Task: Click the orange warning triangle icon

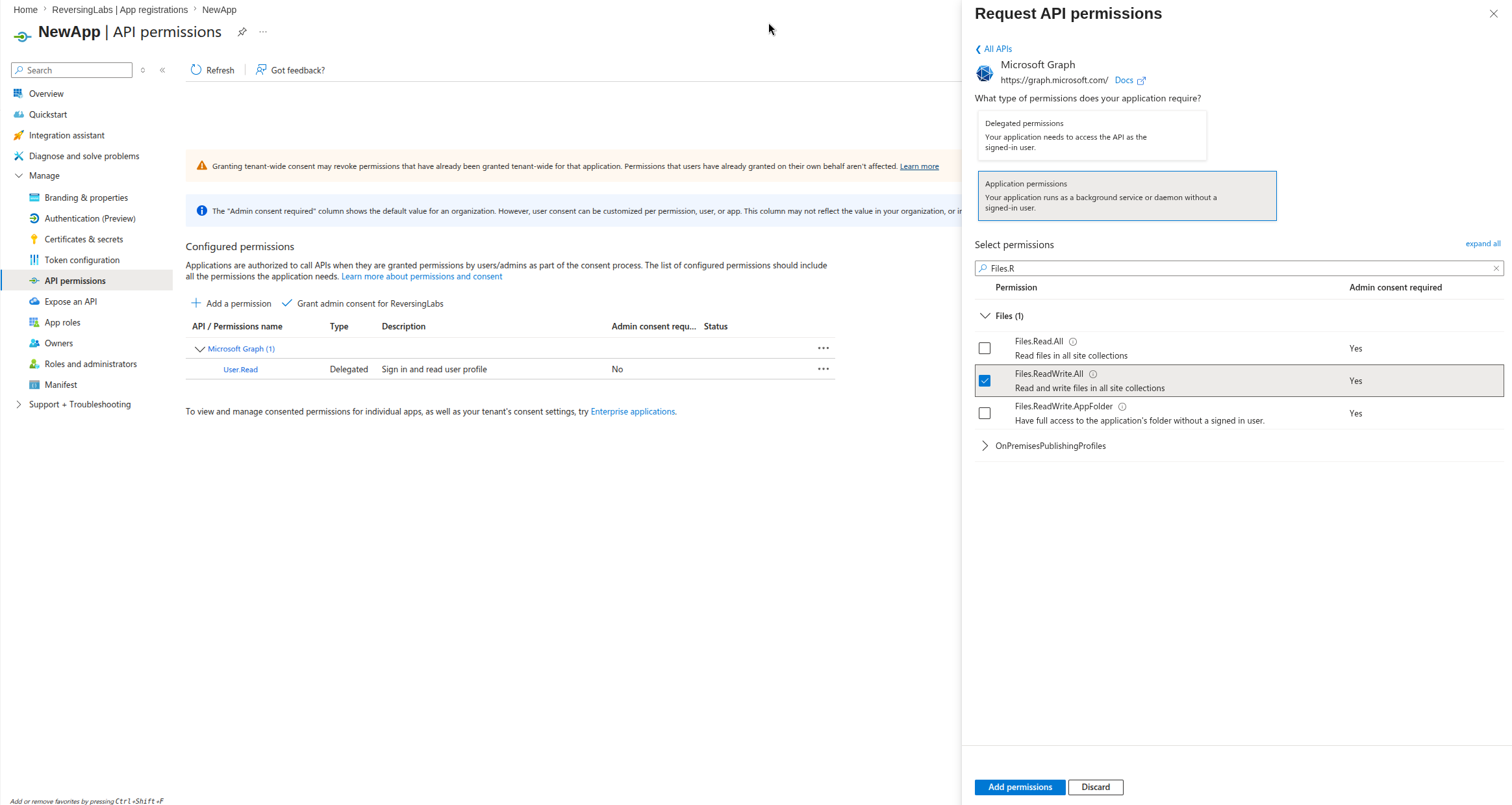Action: [x=202, y=166]
